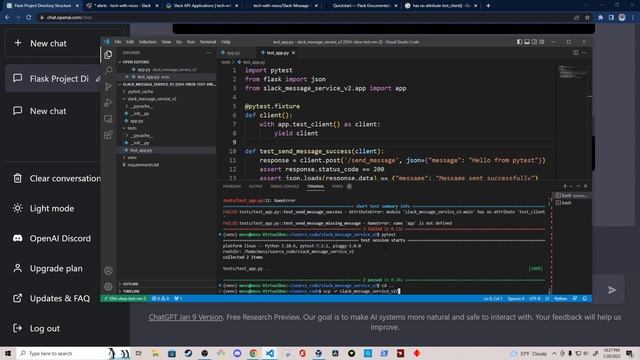Image resolution: width=640 pixels, height=360 pixels.
Task: Click the VS Code notifications bell in status bar
Action: [x=584, y=299]
